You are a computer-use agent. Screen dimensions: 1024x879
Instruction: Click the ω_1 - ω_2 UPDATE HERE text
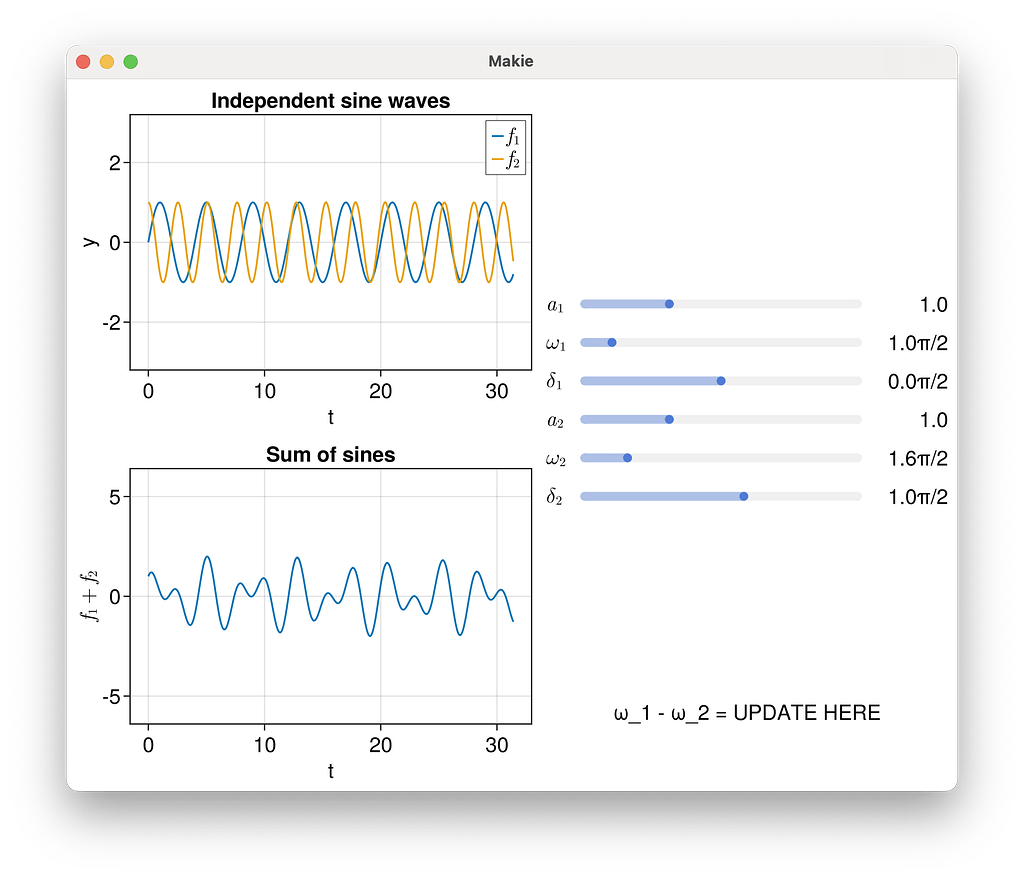747,713
